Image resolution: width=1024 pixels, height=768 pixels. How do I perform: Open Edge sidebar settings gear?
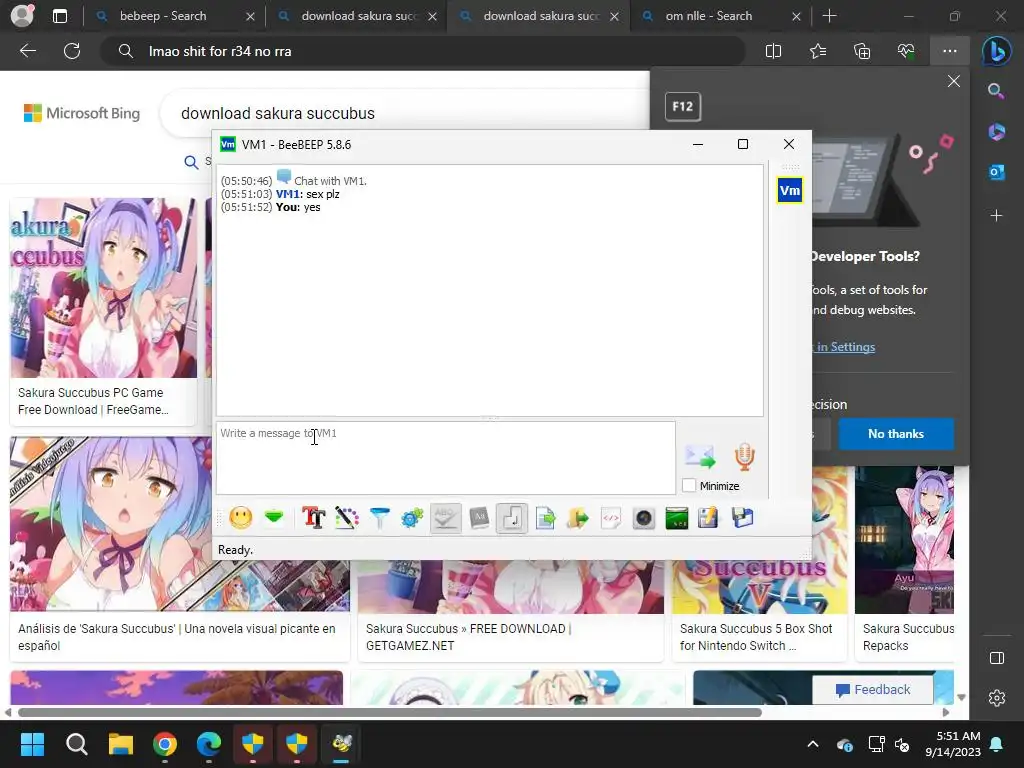click(x=997, y=698)
